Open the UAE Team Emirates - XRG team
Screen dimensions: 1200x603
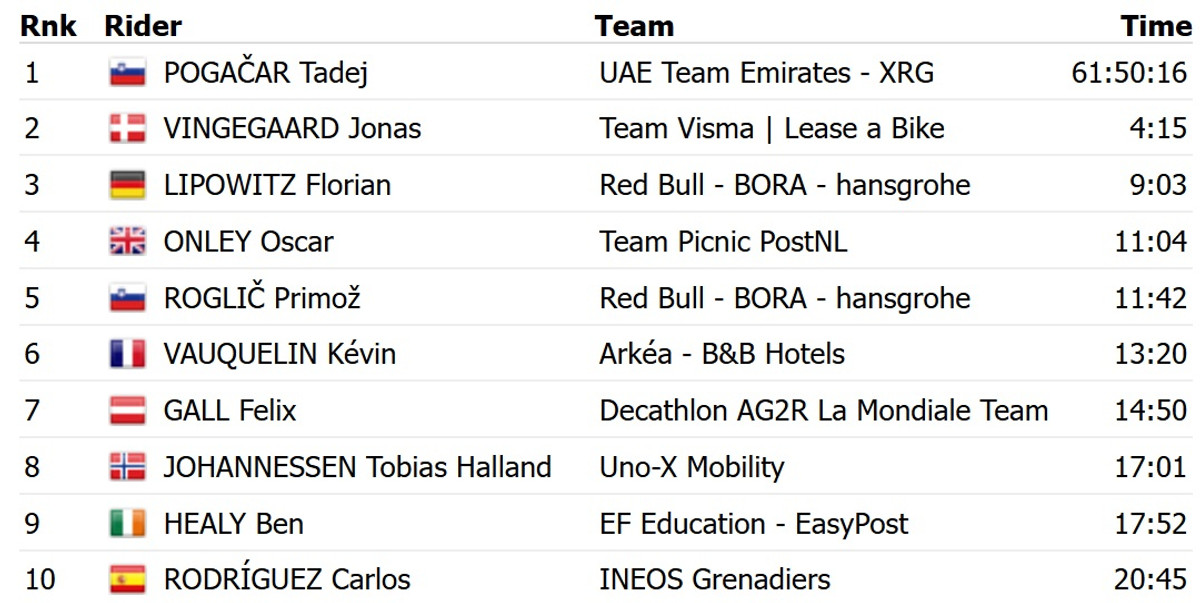pyautogui.click(x=766, y=73)
